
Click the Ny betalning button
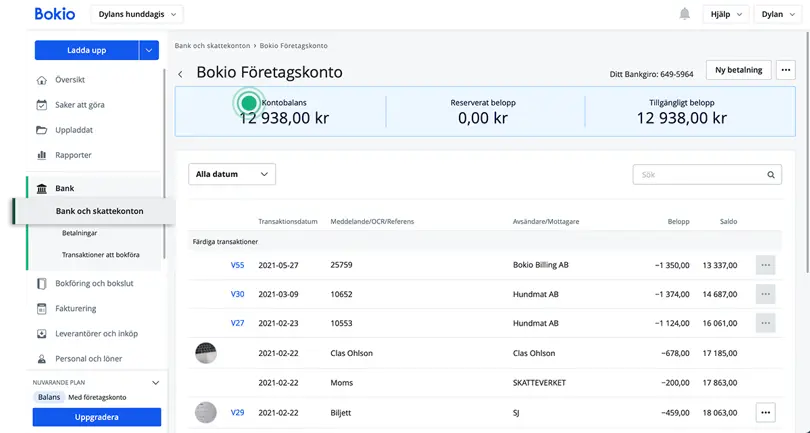click(x=739, y=70)
